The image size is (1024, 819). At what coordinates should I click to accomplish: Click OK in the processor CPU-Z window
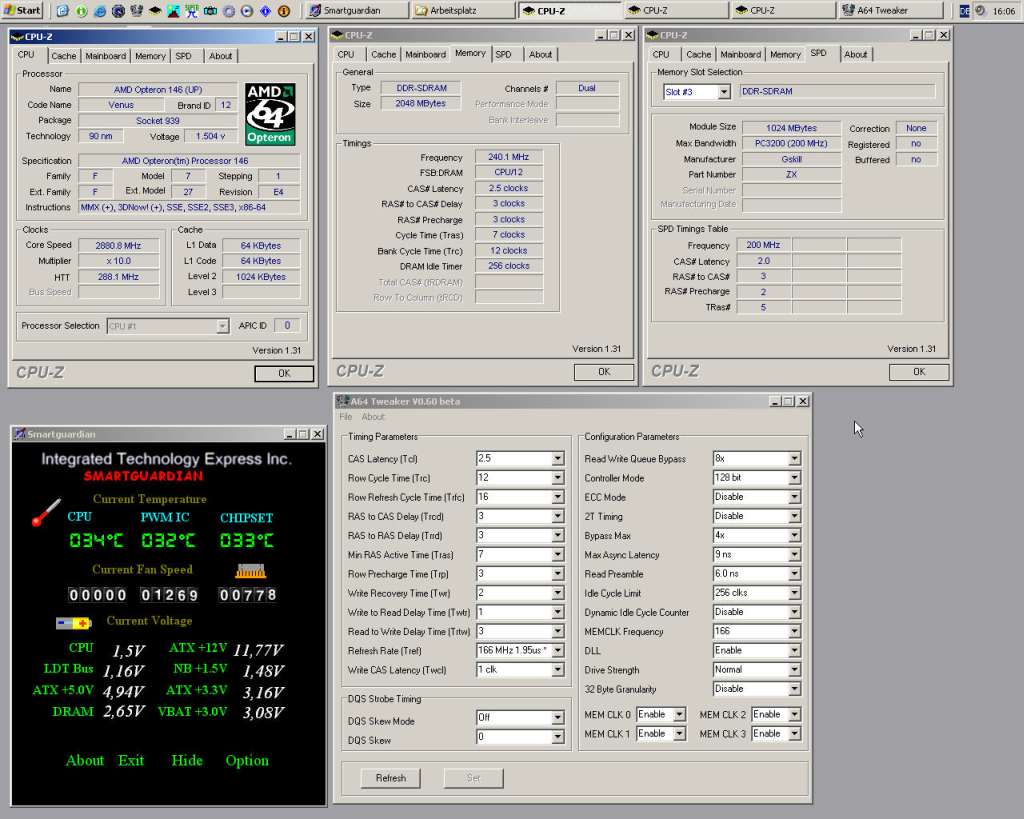pos(284,373)
